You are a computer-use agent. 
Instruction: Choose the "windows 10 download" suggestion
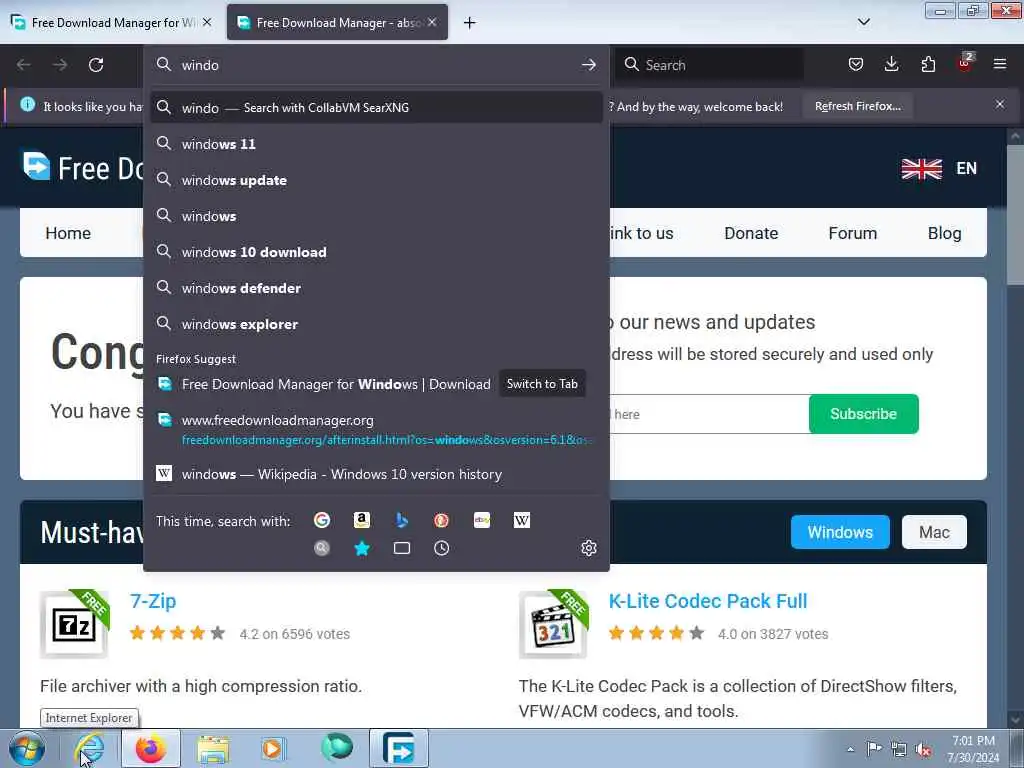(376, 252)
